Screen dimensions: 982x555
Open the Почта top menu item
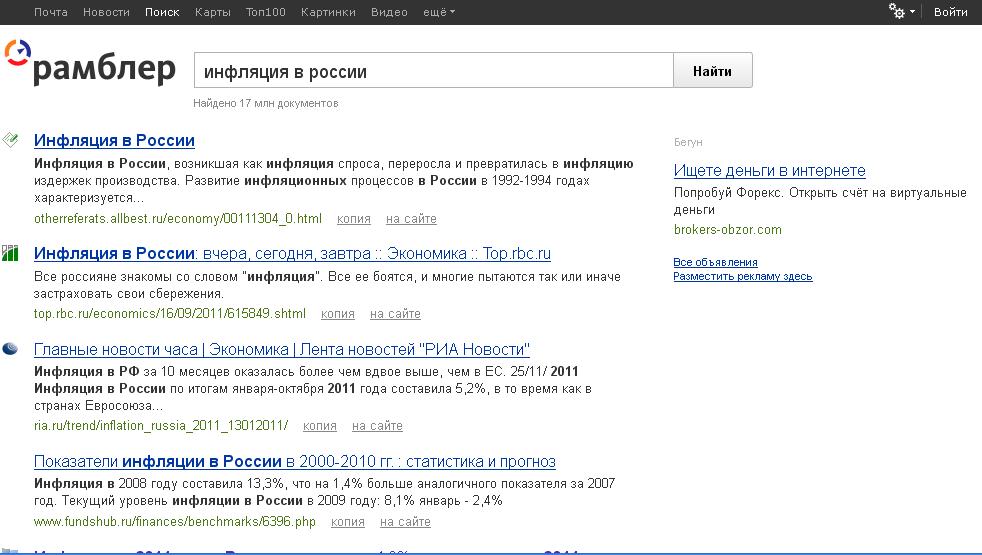coord(51,12)
